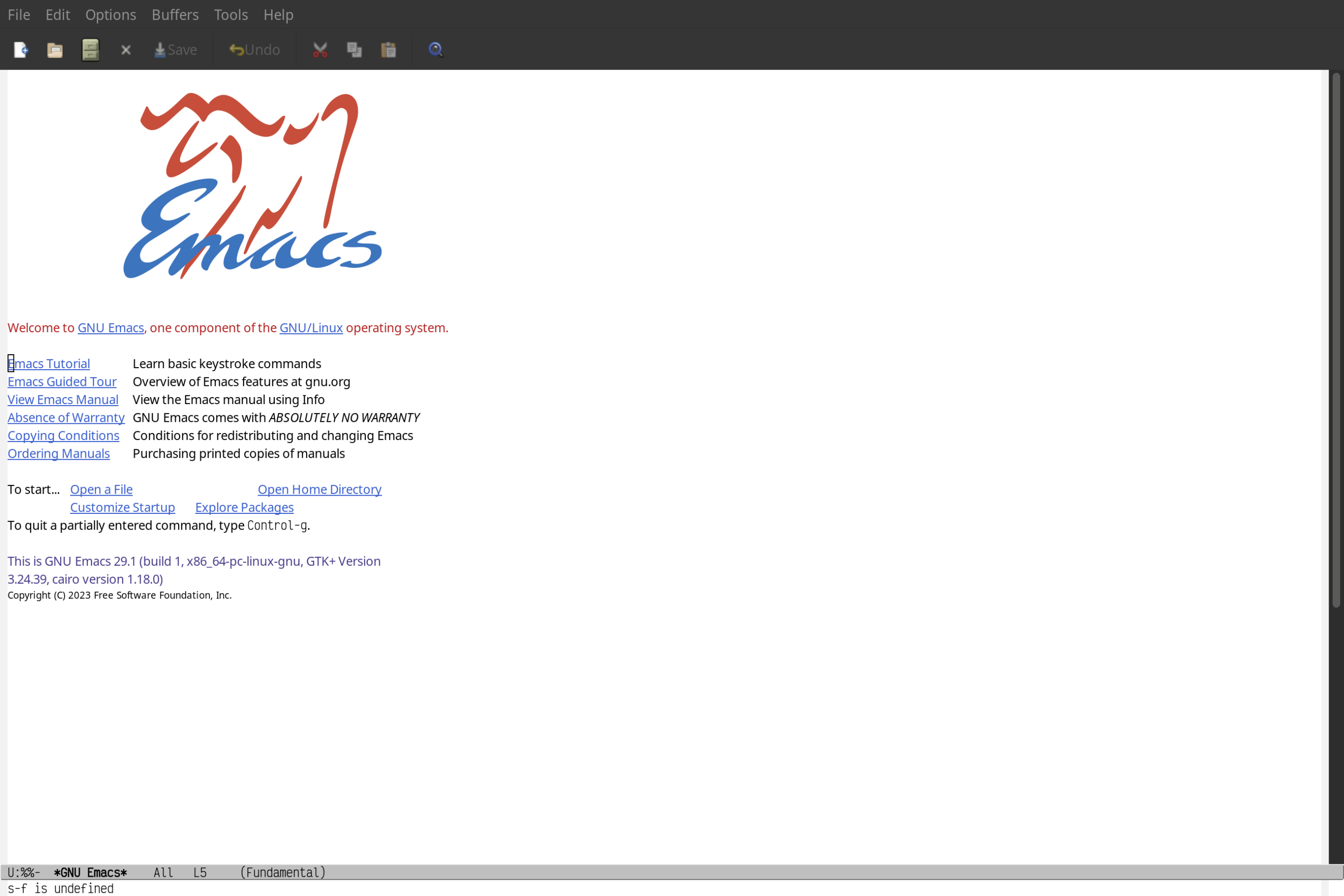Viewport: 1344px width, 896px height.
Task: Open file using the folder icon
Action: (55, 49)
